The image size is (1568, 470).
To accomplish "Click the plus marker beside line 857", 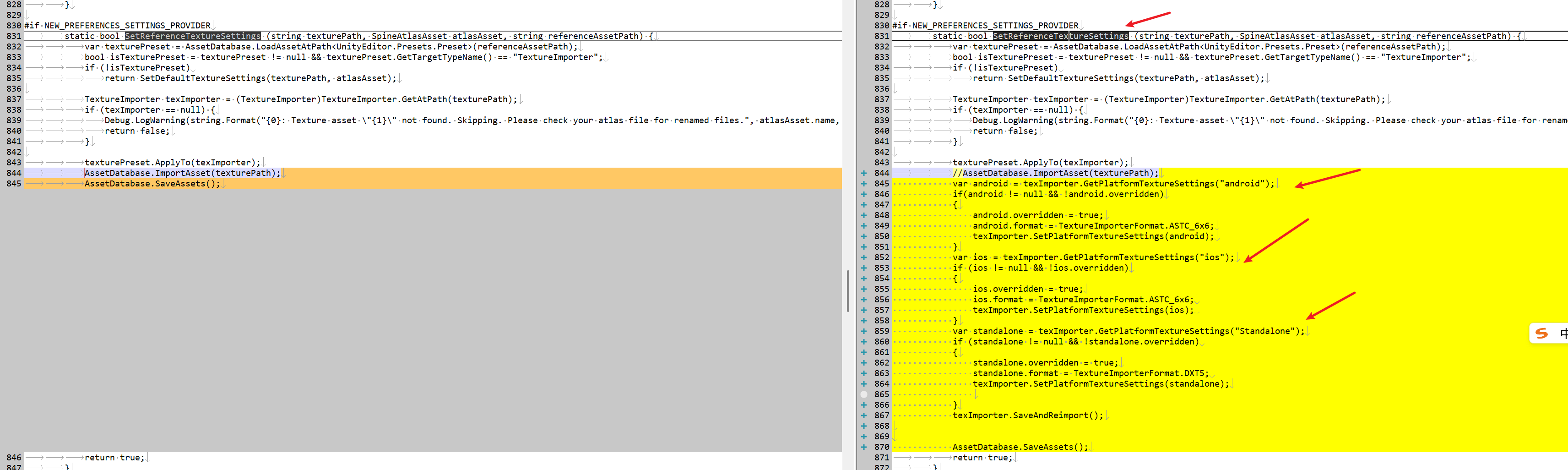I will point(864,310).
